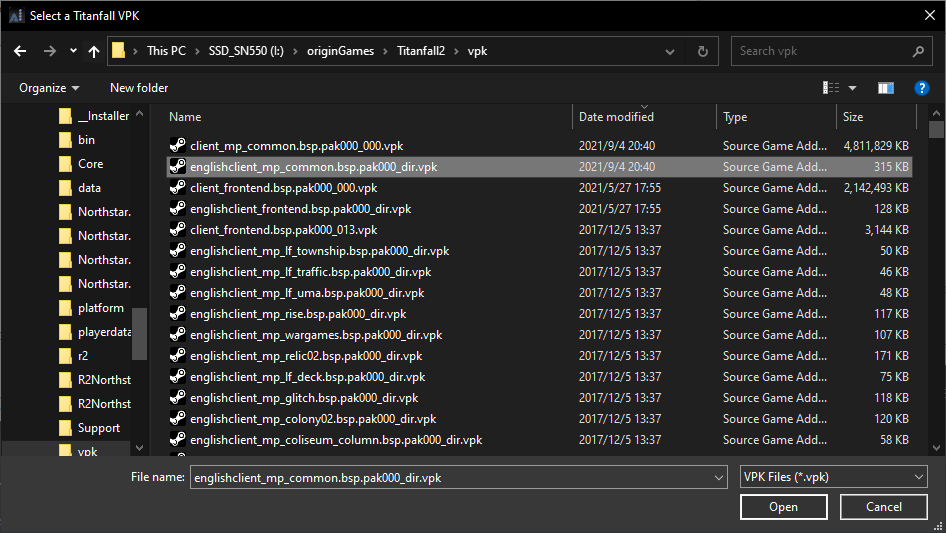Navigate to Titanfall2 in the breadcrumb

click(421, 51)
